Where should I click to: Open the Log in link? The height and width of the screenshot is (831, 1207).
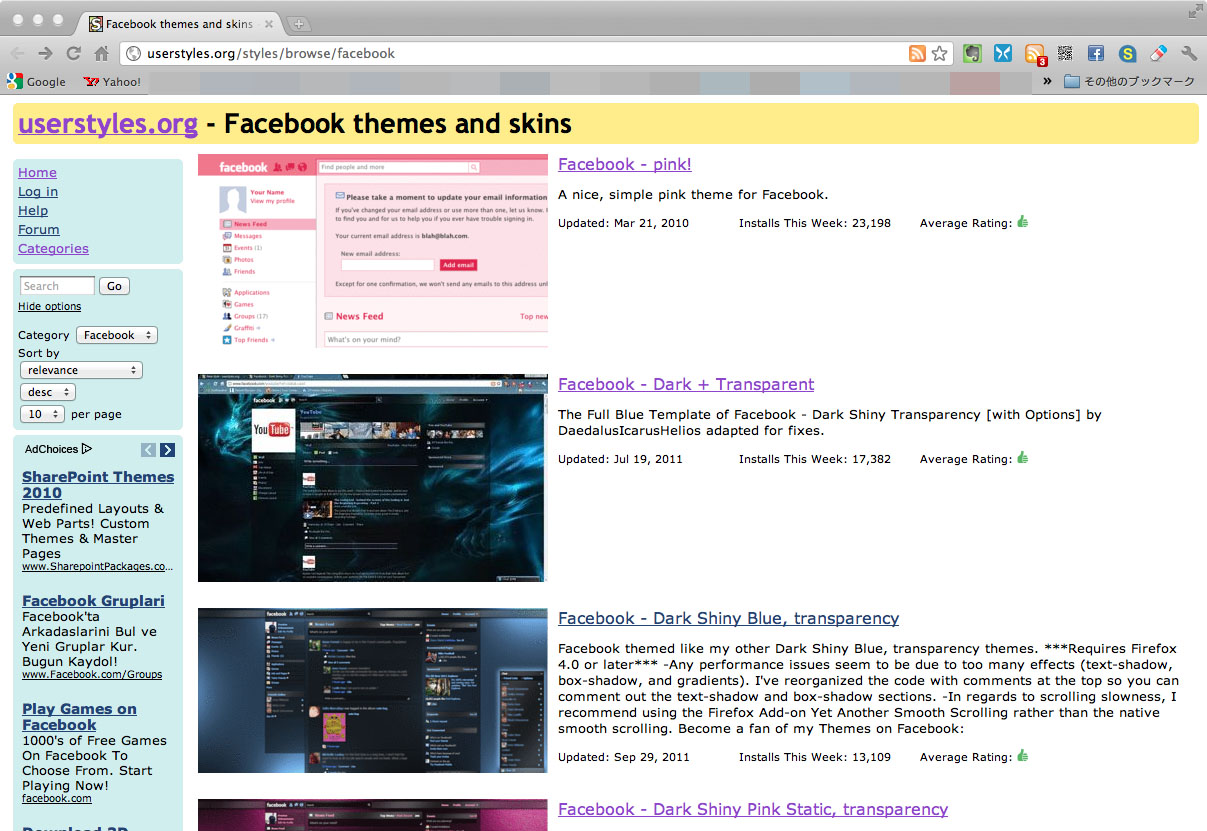point(38,191)
